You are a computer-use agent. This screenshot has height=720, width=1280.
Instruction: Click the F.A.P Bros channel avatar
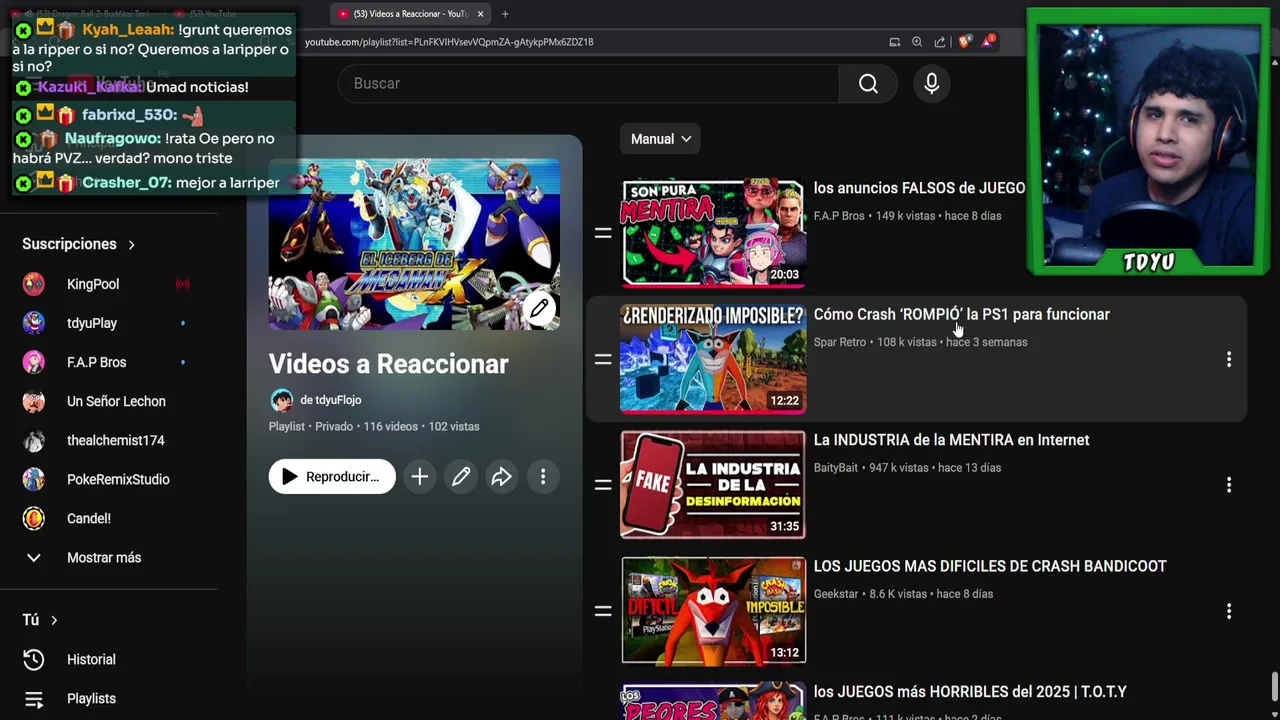click(x=34, y=362)
